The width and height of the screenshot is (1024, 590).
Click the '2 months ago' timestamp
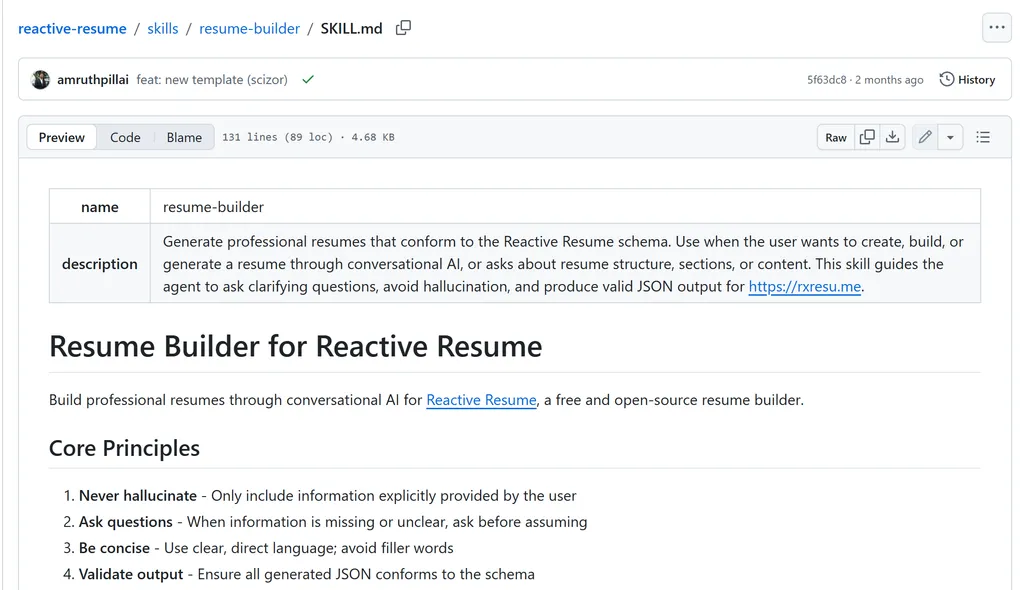point(889,80)
